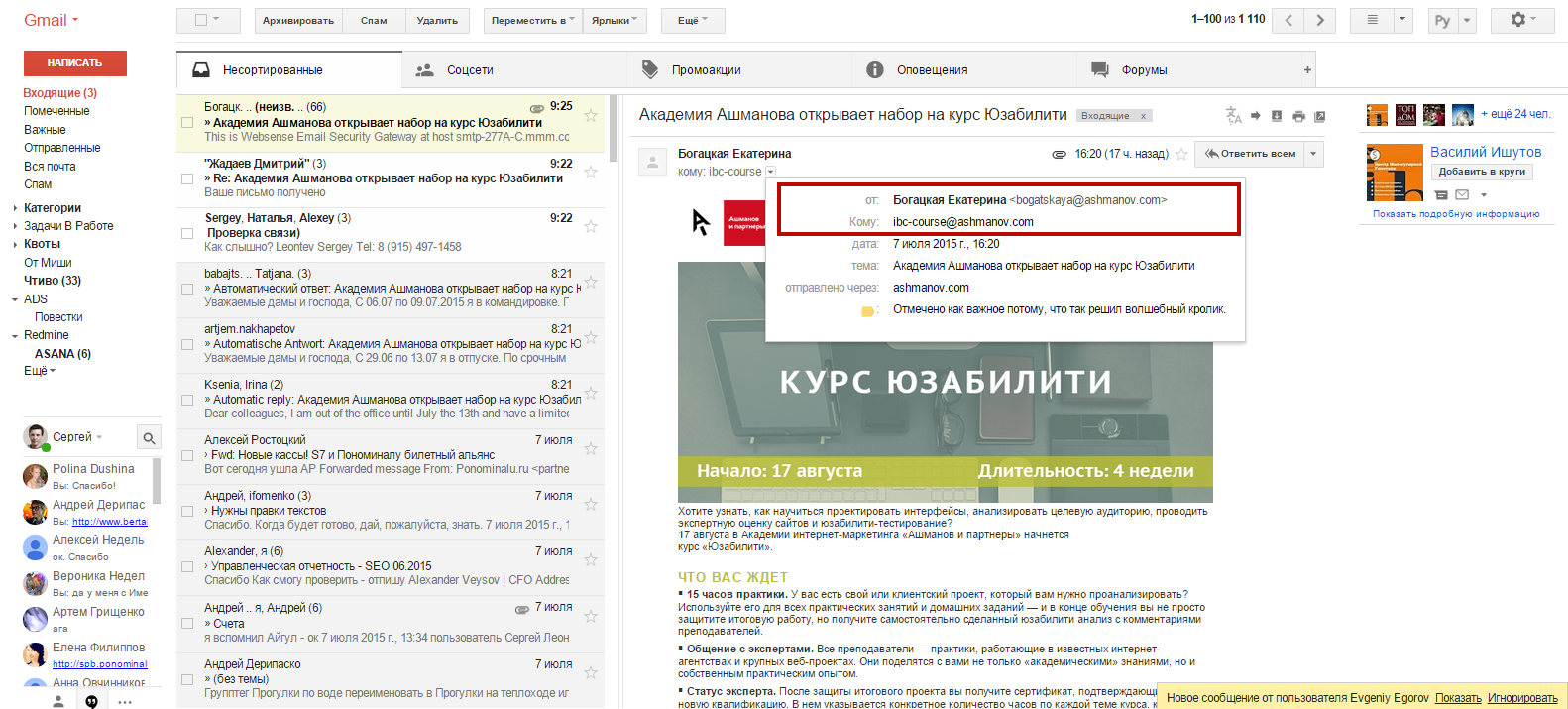
Task: Tick the select-all checkbox in the toolbar
Action: point(202,20)
